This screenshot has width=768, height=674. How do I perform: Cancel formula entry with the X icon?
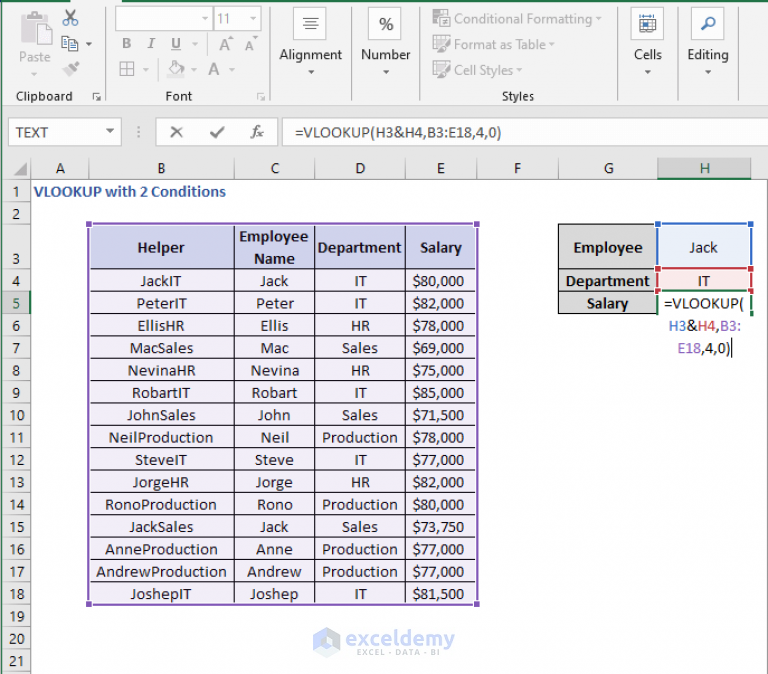177,132
